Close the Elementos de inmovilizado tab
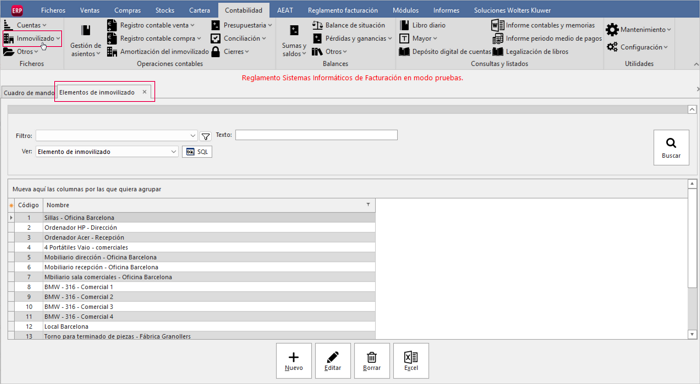 [x=144, y=92]
